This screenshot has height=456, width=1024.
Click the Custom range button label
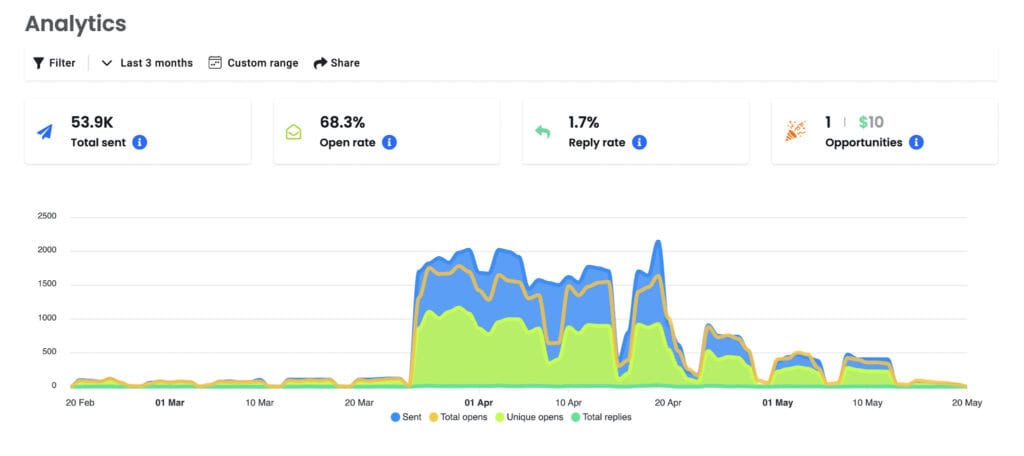tap(262, 63)
